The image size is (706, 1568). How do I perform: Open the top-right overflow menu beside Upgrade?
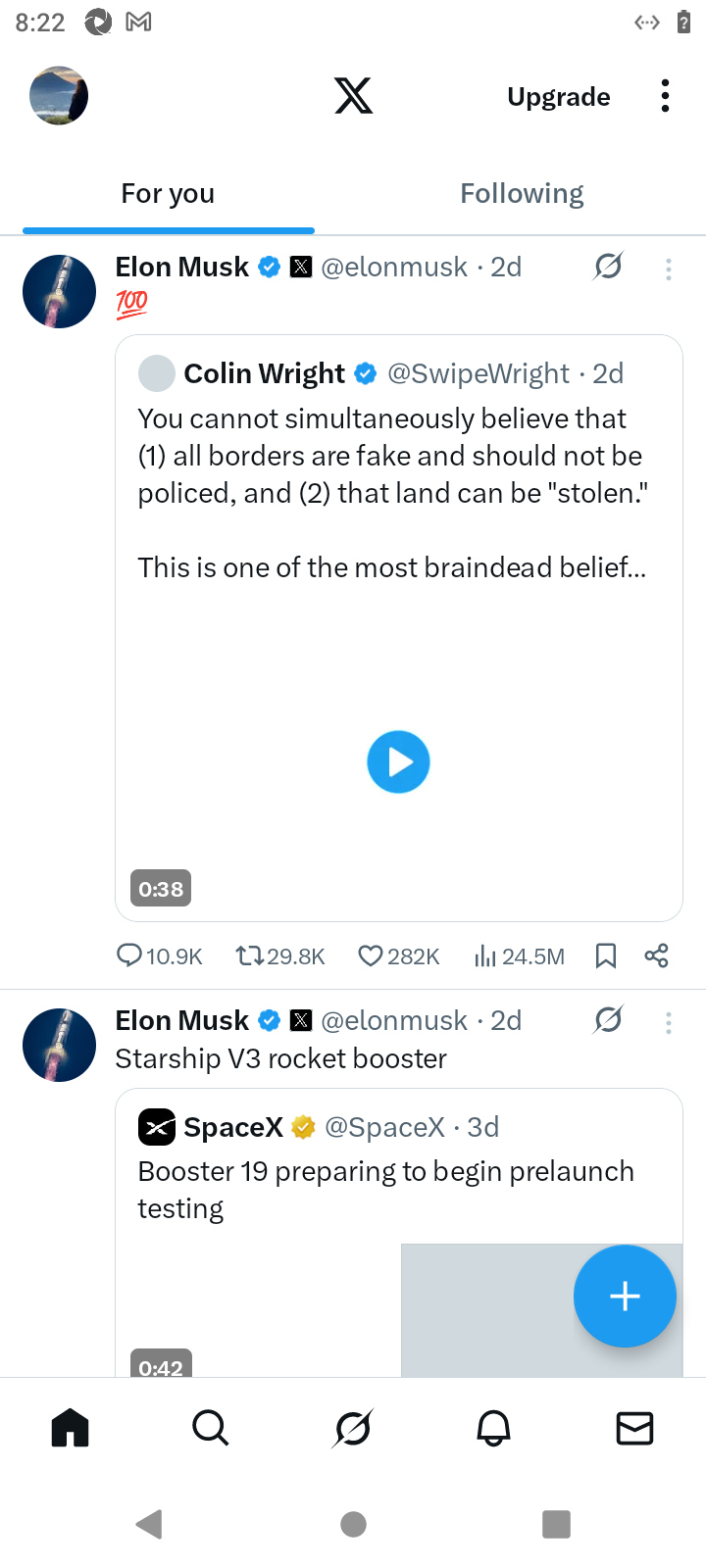(665, 96)
